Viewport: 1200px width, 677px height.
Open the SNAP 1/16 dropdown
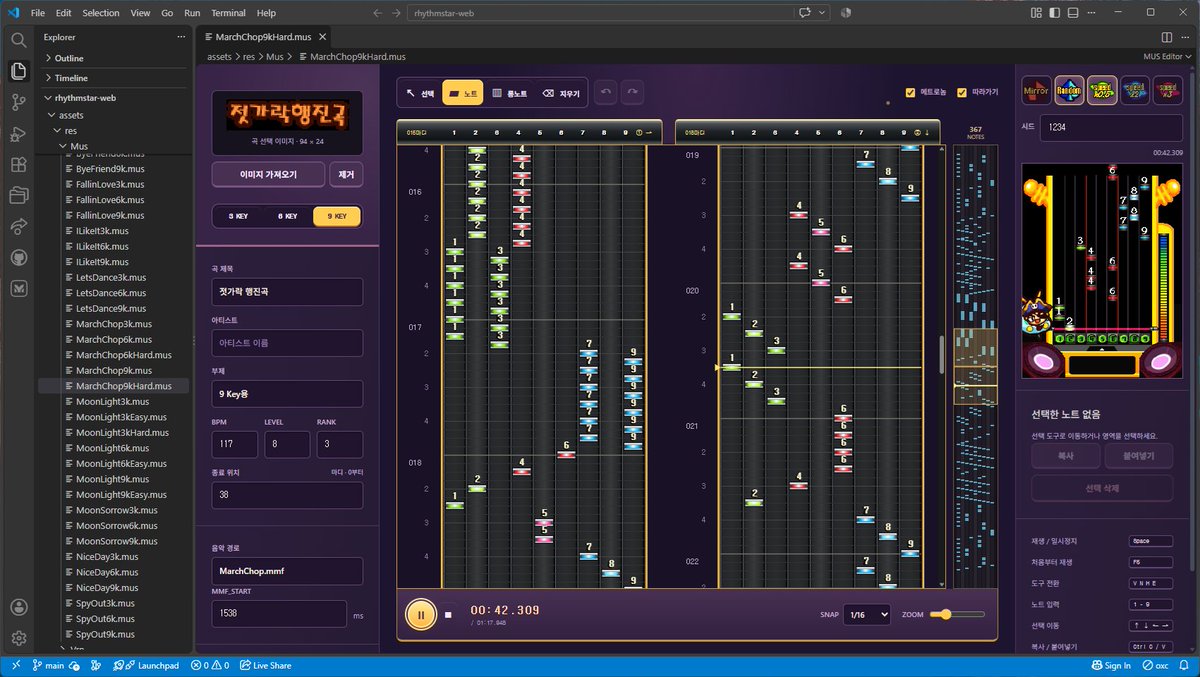tap(866, 615)
